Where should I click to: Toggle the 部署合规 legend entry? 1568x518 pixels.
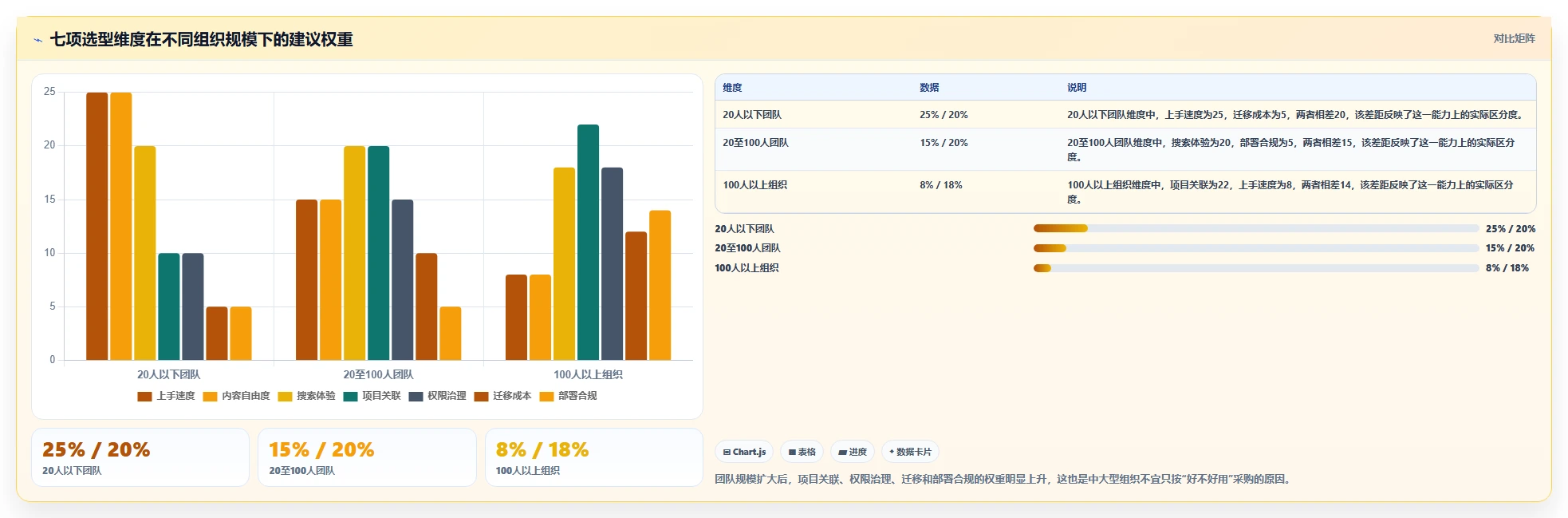(x=569, y=396)
